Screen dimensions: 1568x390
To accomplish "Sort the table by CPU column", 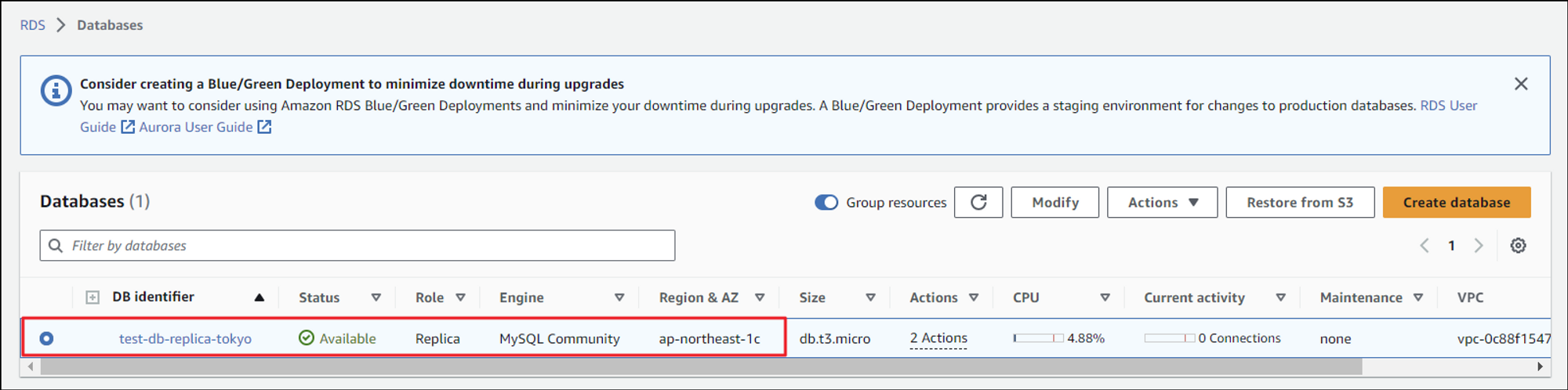I will [x=1105, y=297].
